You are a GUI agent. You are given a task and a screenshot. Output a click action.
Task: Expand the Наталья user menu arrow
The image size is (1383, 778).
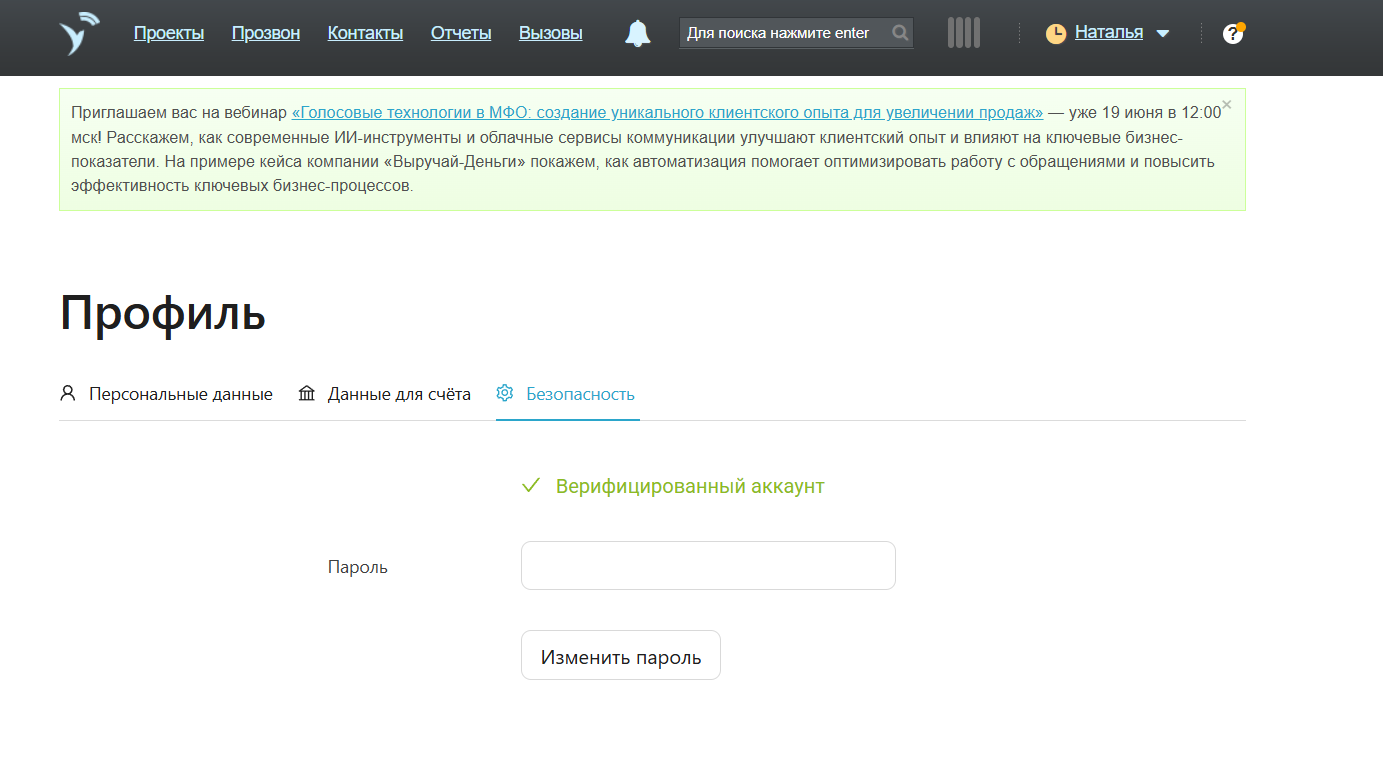click(1162, 34)
